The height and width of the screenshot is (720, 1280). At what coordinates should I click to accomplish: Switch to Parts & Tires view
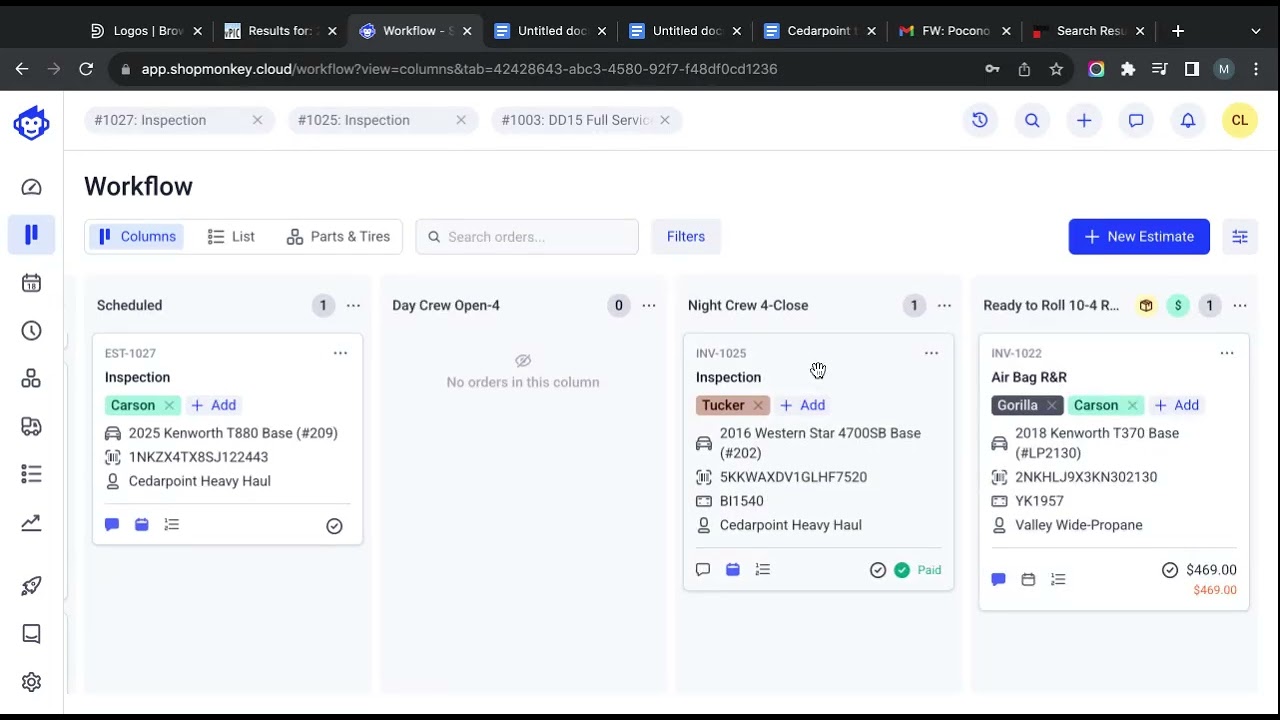point(338,237)
